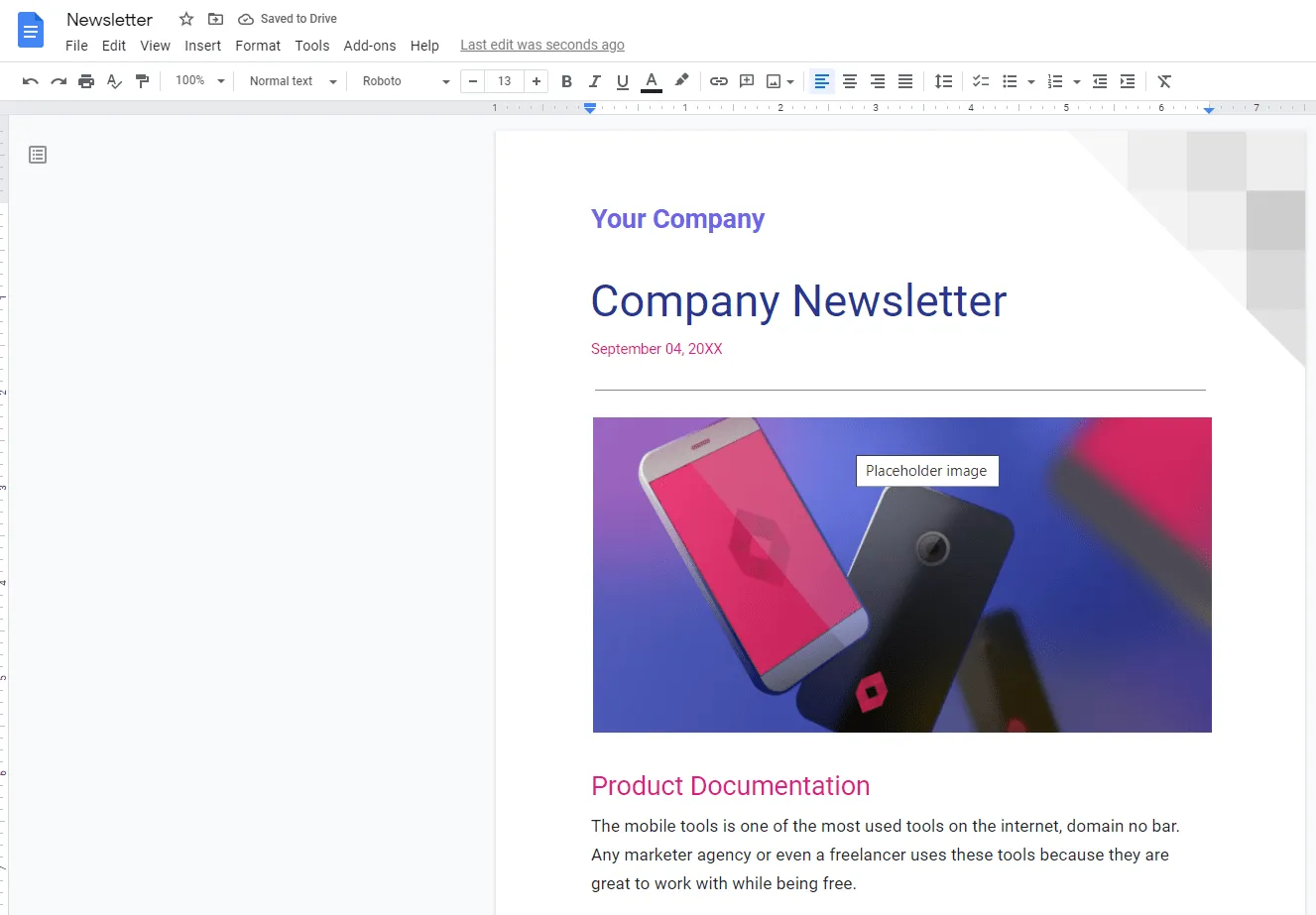Expand the 100% zoom dropdown
Image resolution: width=1316 pixels, height=915 pixels.
click(x=199, y=81)
